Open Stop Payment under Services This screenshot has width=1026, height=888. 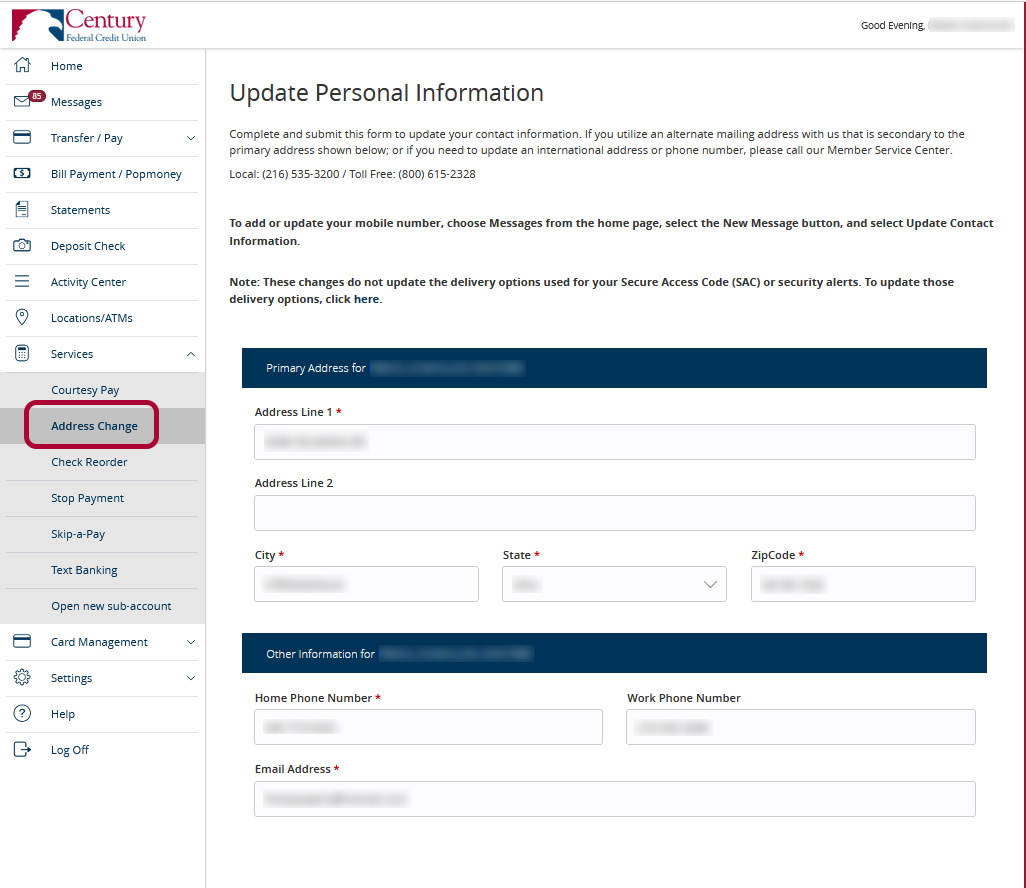tap(87, 497)
